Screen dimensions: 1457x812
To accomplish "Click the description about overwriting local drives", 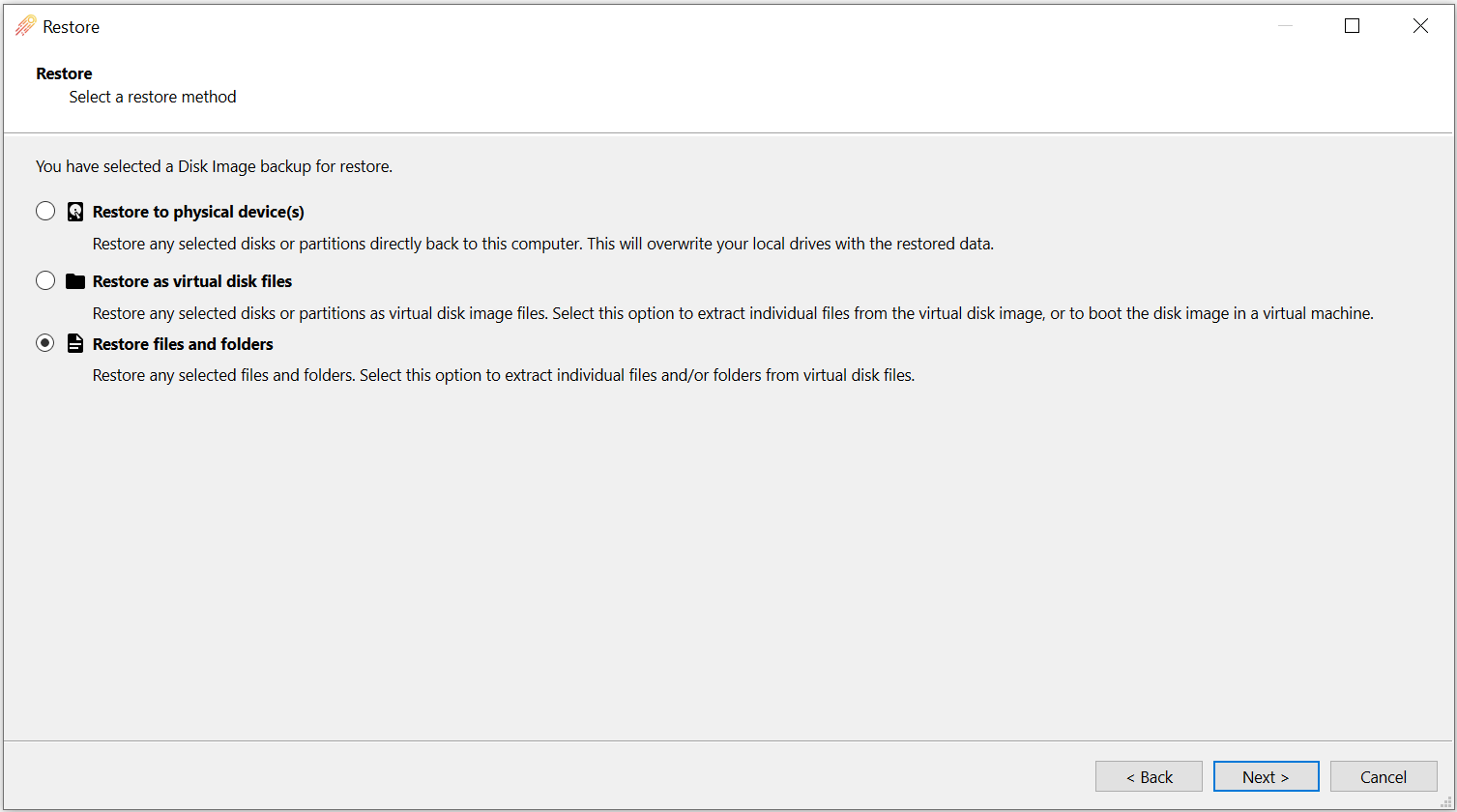I will tap(542, 244).
